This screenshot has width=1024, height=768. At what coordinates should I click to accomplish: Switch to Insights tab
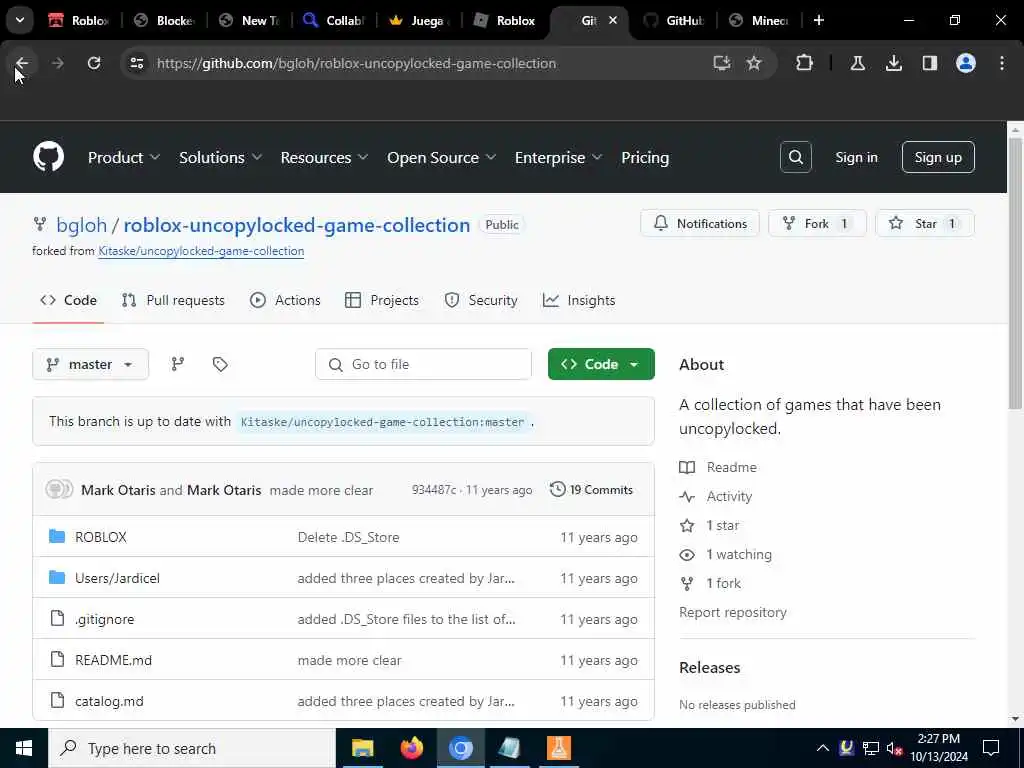coord(579,300)
